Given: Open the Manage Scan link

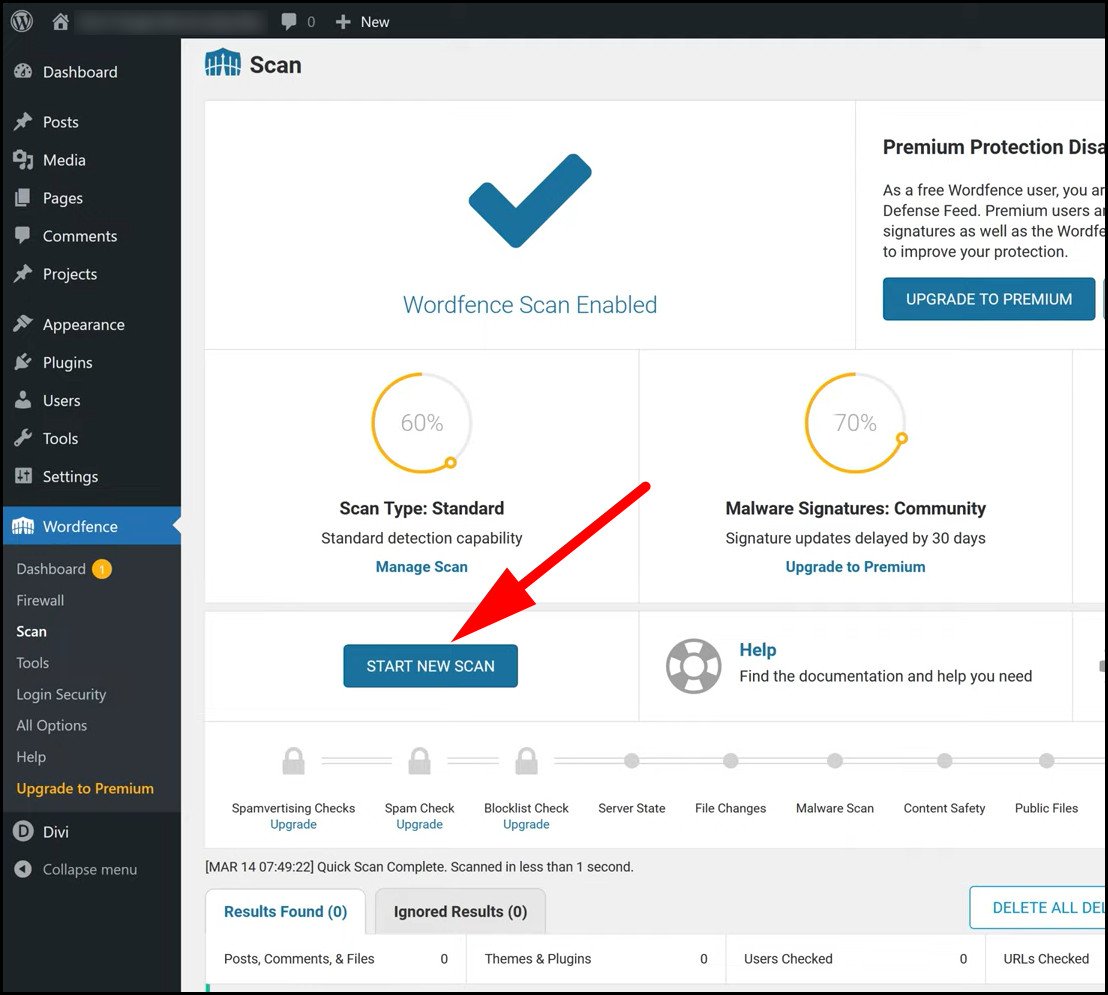Looking at the screenshot, I should [421, 566].
